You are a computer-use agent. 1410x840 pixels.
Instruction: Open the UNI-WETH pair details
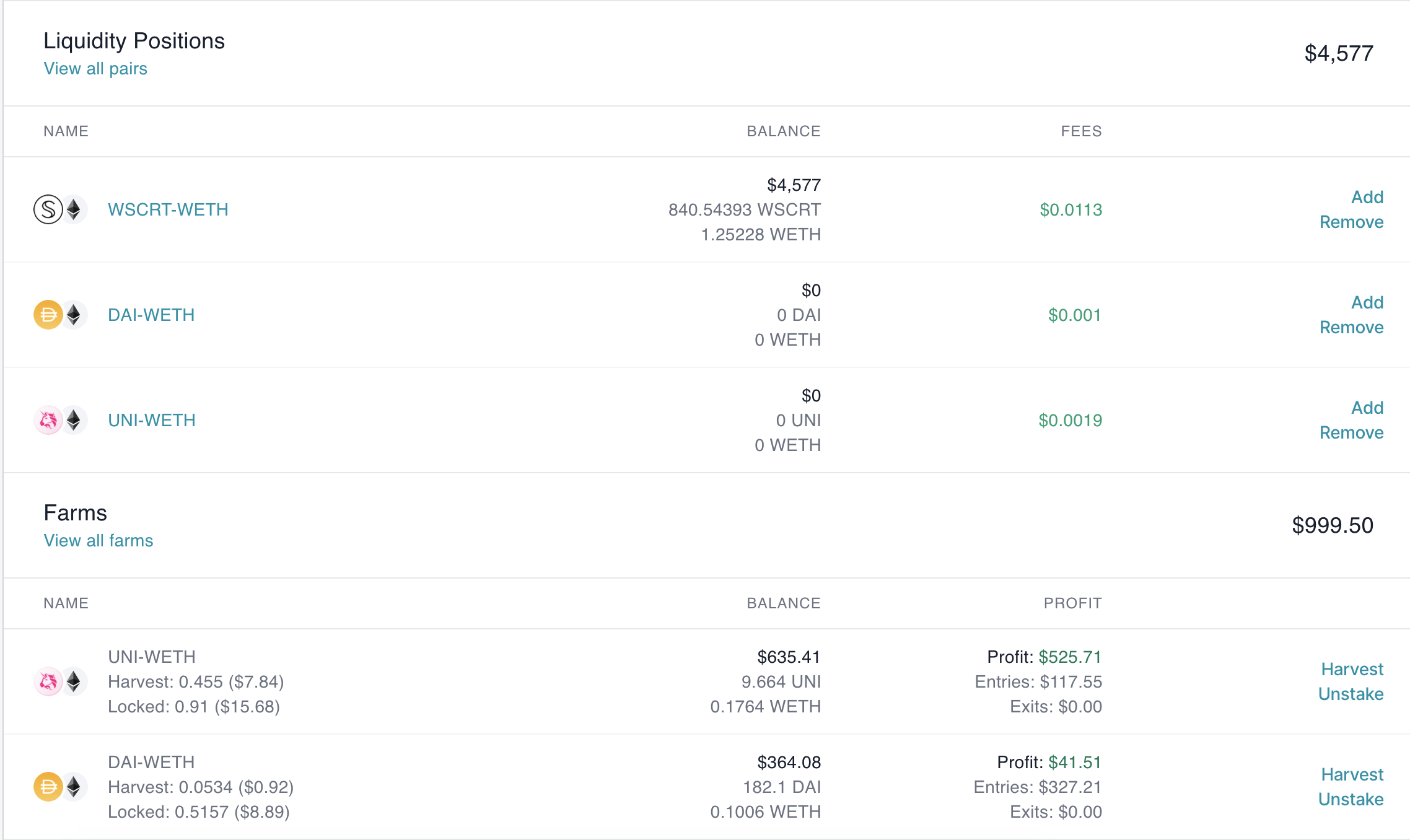coord(151,420)
